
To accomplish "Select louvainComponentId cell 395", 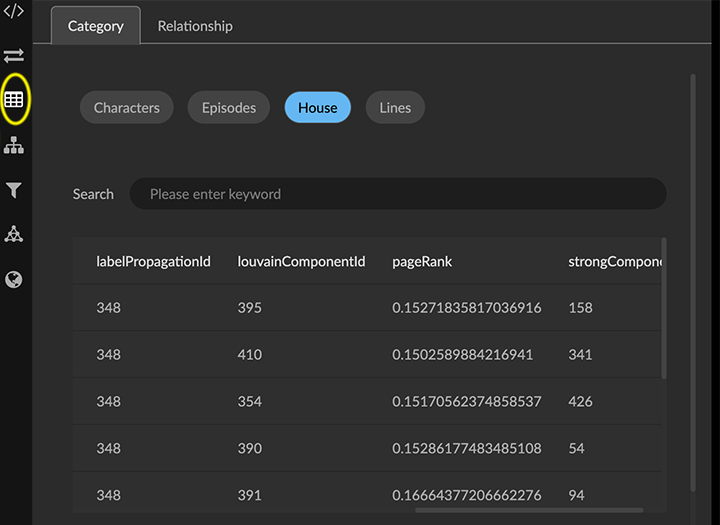I will [249, 307].
